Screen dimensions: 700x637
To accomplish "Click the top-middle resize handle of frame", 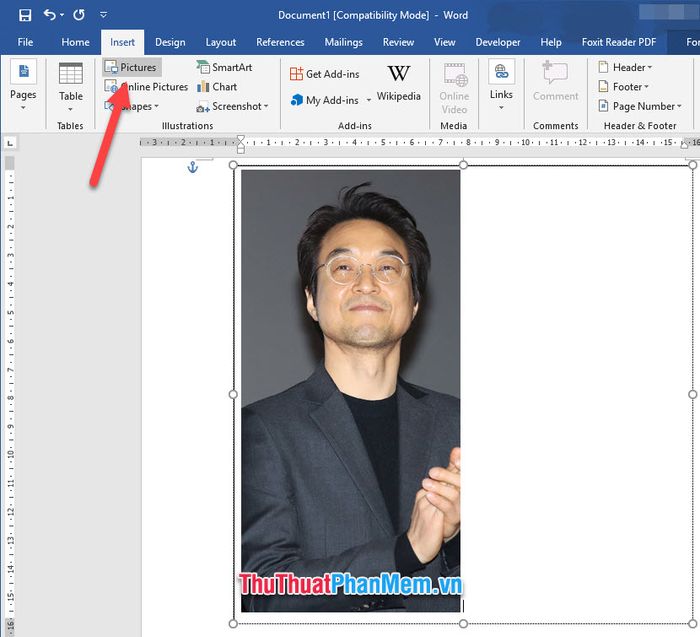I will coord(463,165).
